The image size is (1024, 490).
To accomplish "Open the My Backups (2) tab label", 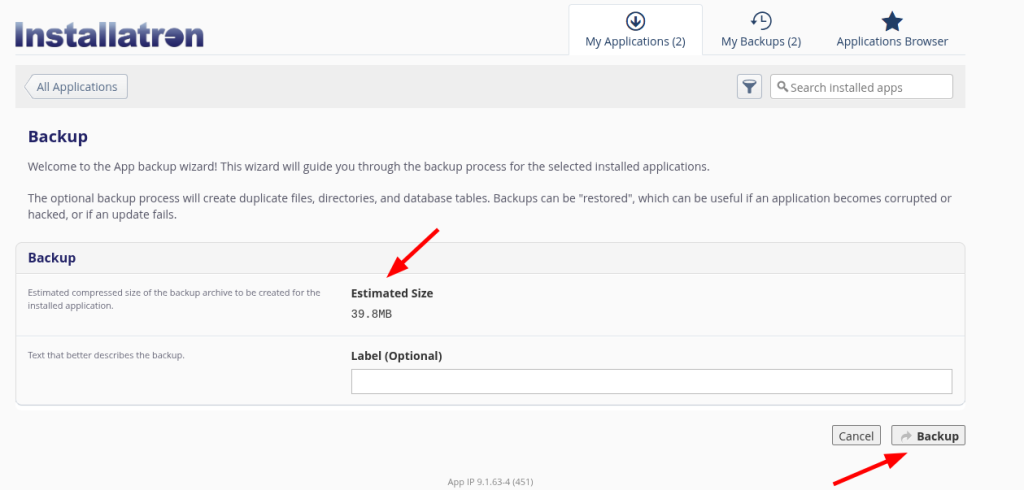I will [761, 42].
